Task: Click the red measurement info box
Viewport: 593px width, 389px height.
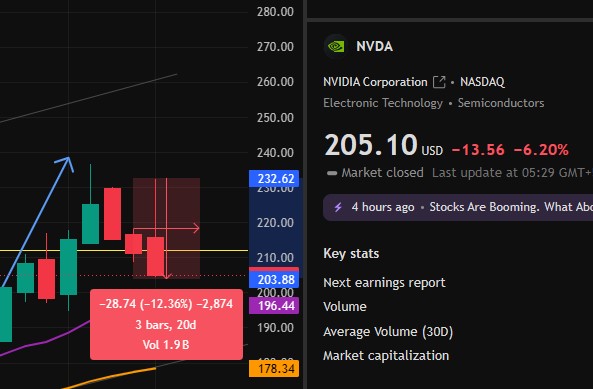Action: click(166, 324)
